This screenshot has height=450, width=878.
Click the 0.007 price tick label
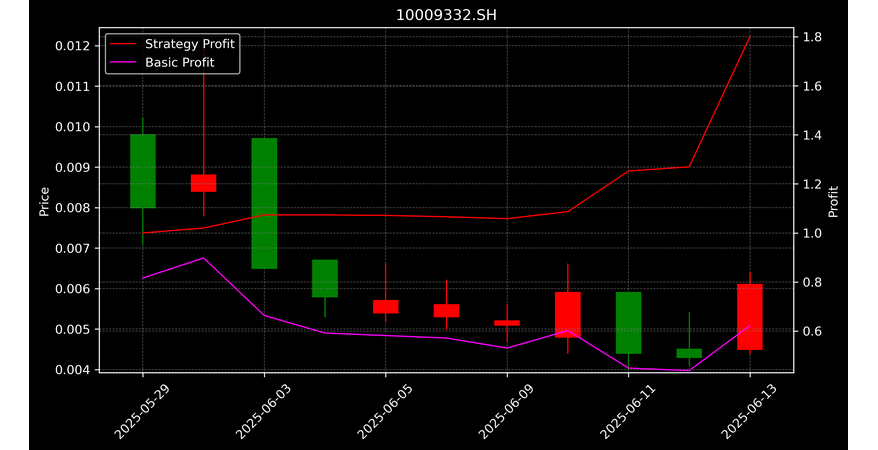[73, 248]
